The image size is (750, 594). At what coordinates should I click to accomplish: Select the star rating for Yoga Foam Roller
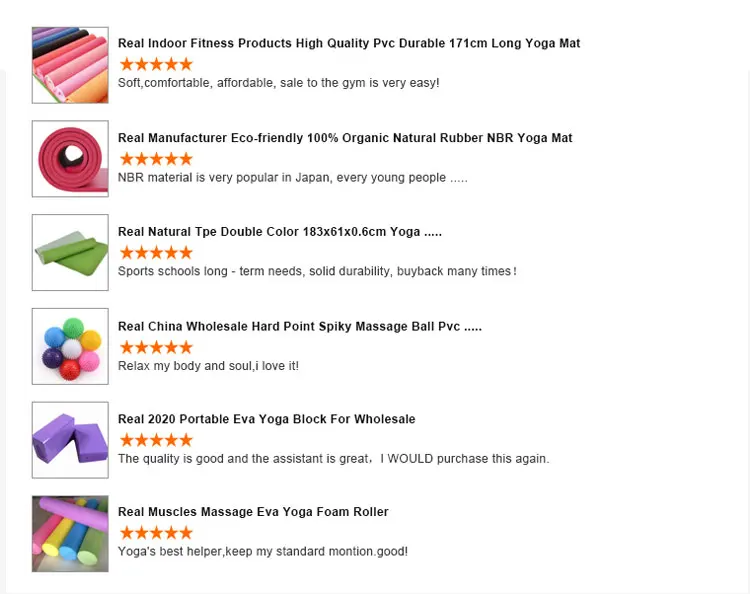(x=155, y=533)
